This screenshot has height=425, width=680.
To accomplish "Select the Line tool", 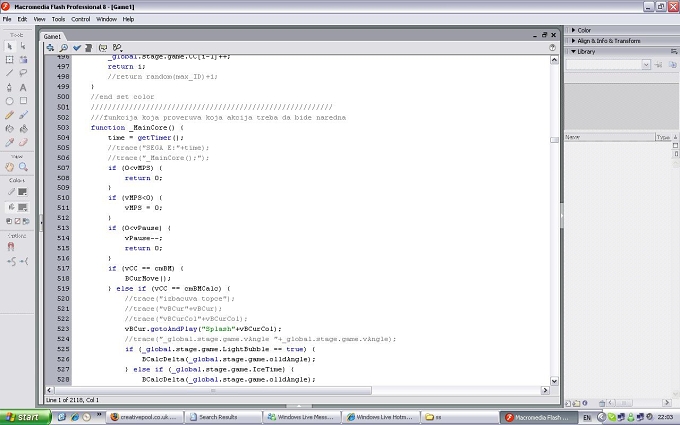I will coord(10,73).
